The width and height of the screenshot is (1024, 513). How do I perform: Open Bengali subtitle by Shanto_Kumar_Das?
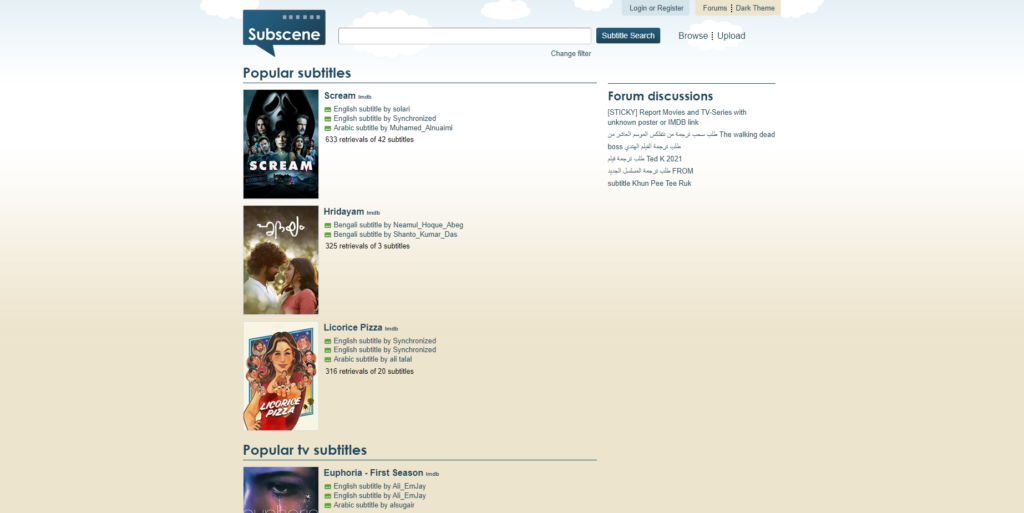(x=395, y=234)
